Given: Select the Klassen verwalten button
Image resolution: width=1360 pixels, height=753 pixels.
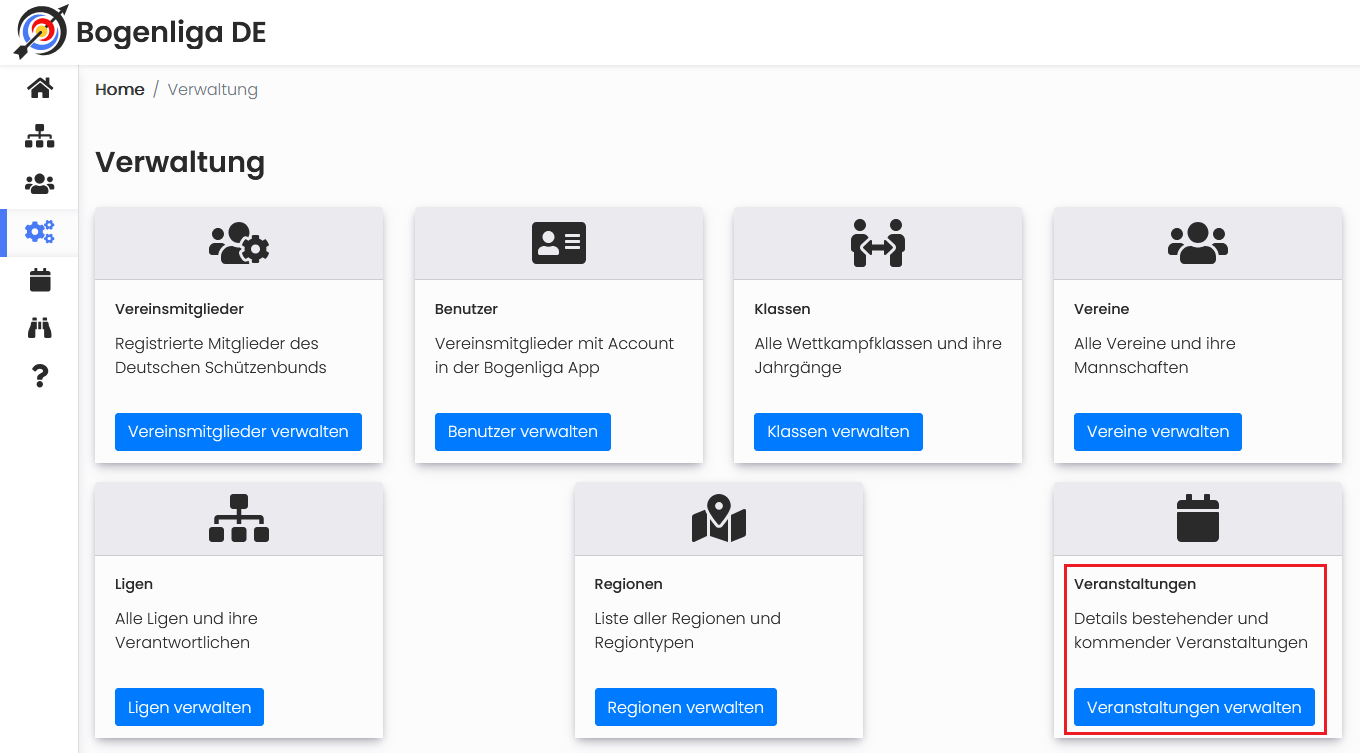Looking at the screenshot, I should (x=838, y=432).
